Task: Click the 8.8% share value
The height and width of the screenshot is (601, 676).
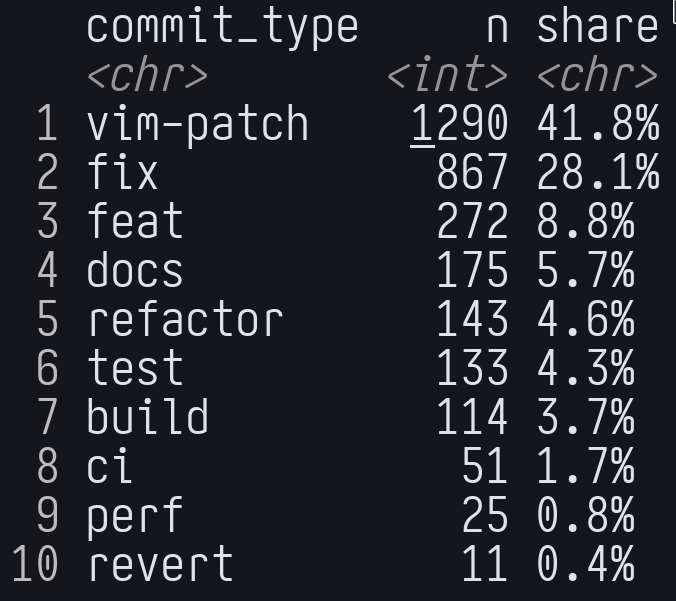Action: 585,221
